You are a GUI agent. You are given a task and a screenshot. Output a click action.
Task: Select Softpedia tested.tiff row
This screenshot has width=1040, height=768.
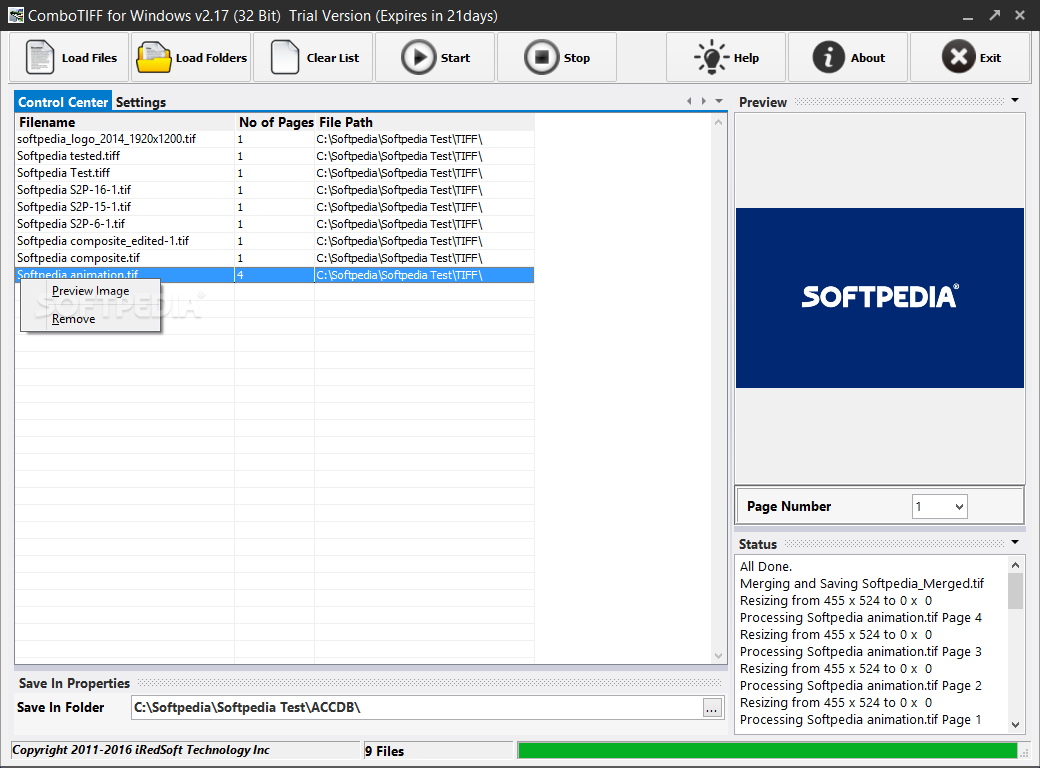275,156
